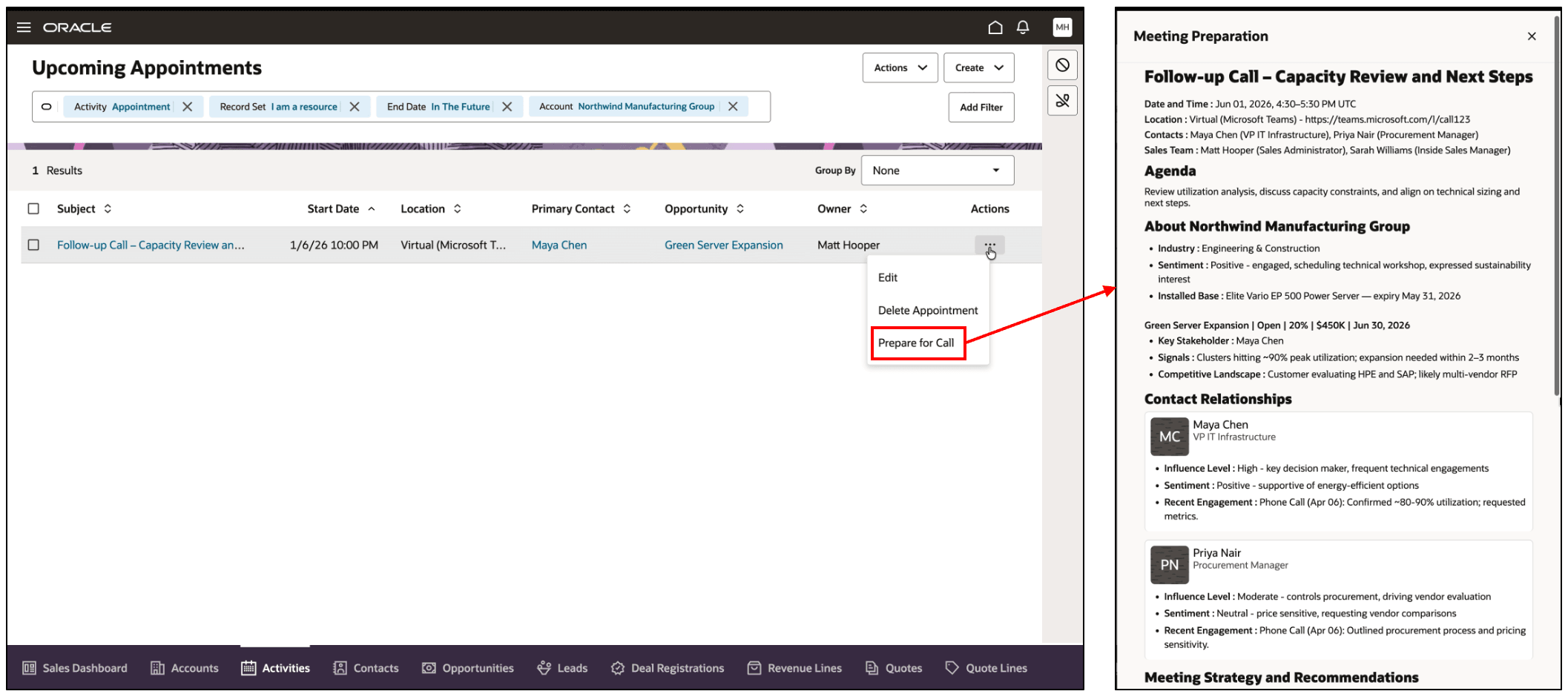The image size is (1568, 694).
Task: Check the select-all header checkbox
Action: coord(33,209)
